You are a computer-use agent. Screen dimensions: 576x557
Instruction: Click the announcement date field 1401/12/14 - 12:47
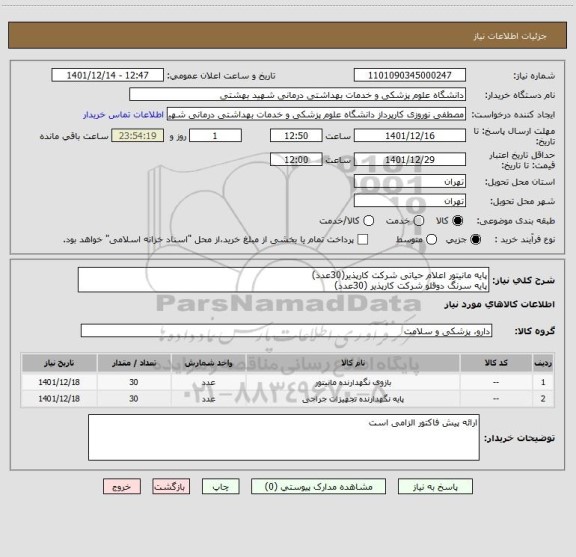(x=108, y=75)
